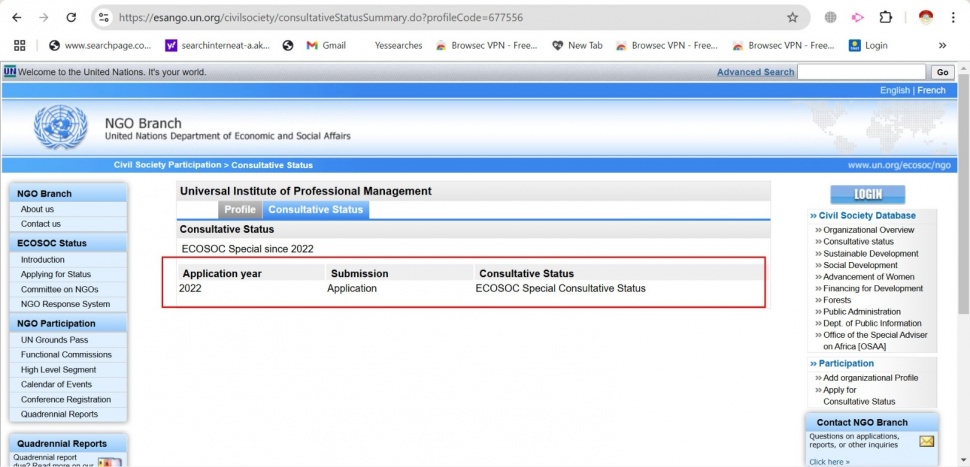The width and height of the screenshot is (970, 467).
Task: Open the searchinterneat-a.ak bookmark
Action: [218, 45]
